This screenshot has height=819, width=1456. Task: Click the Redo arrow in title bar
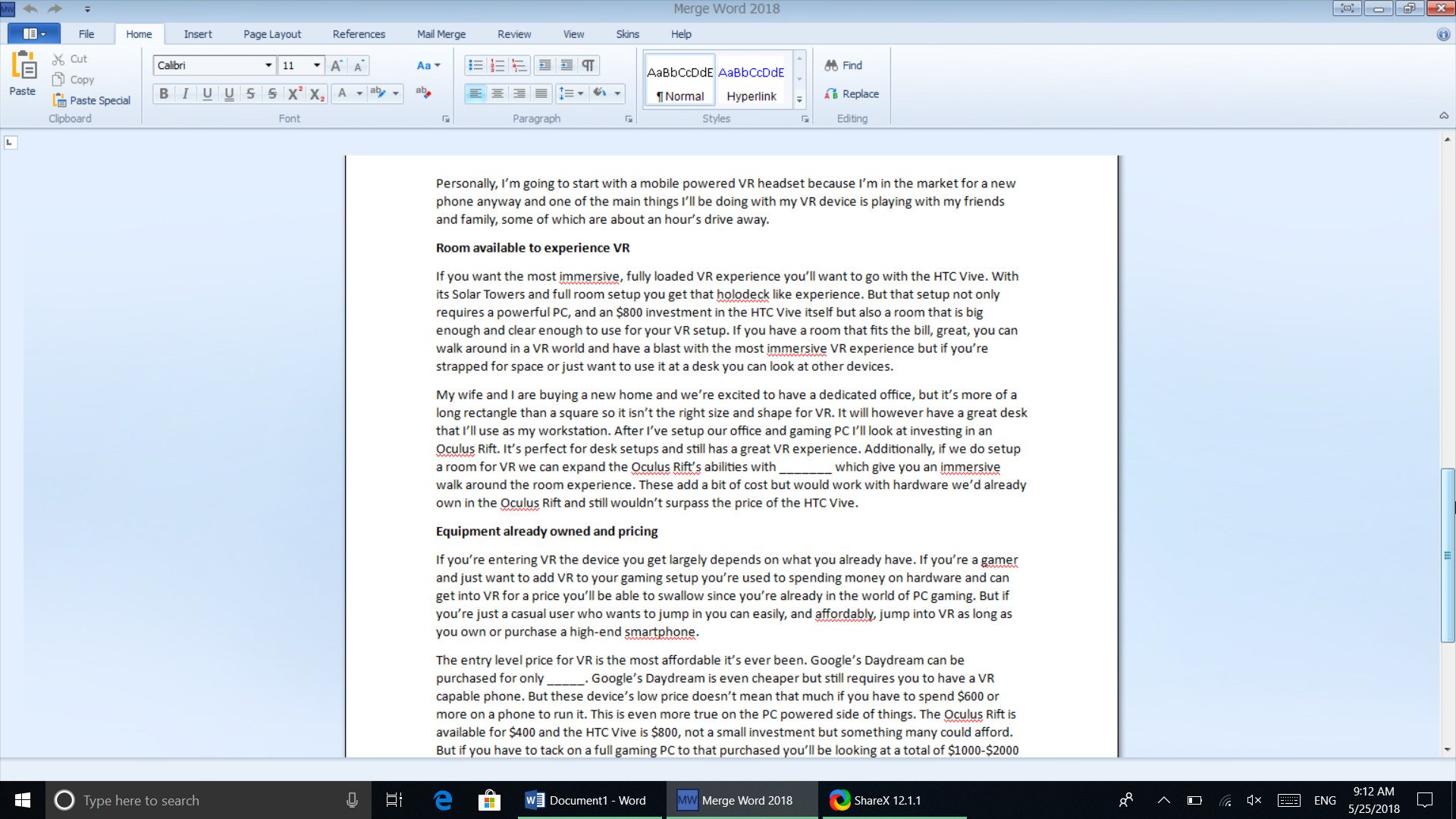[x=55, y=9]
